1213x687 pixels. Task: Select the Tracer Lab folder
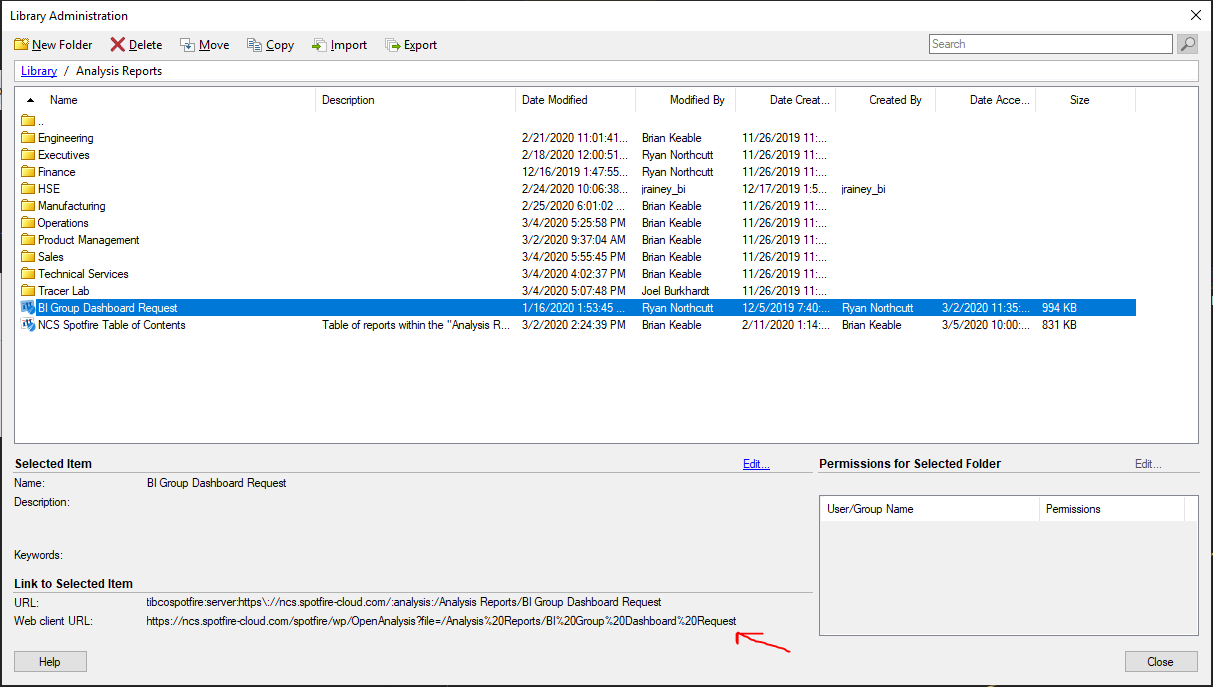[63, 291]
